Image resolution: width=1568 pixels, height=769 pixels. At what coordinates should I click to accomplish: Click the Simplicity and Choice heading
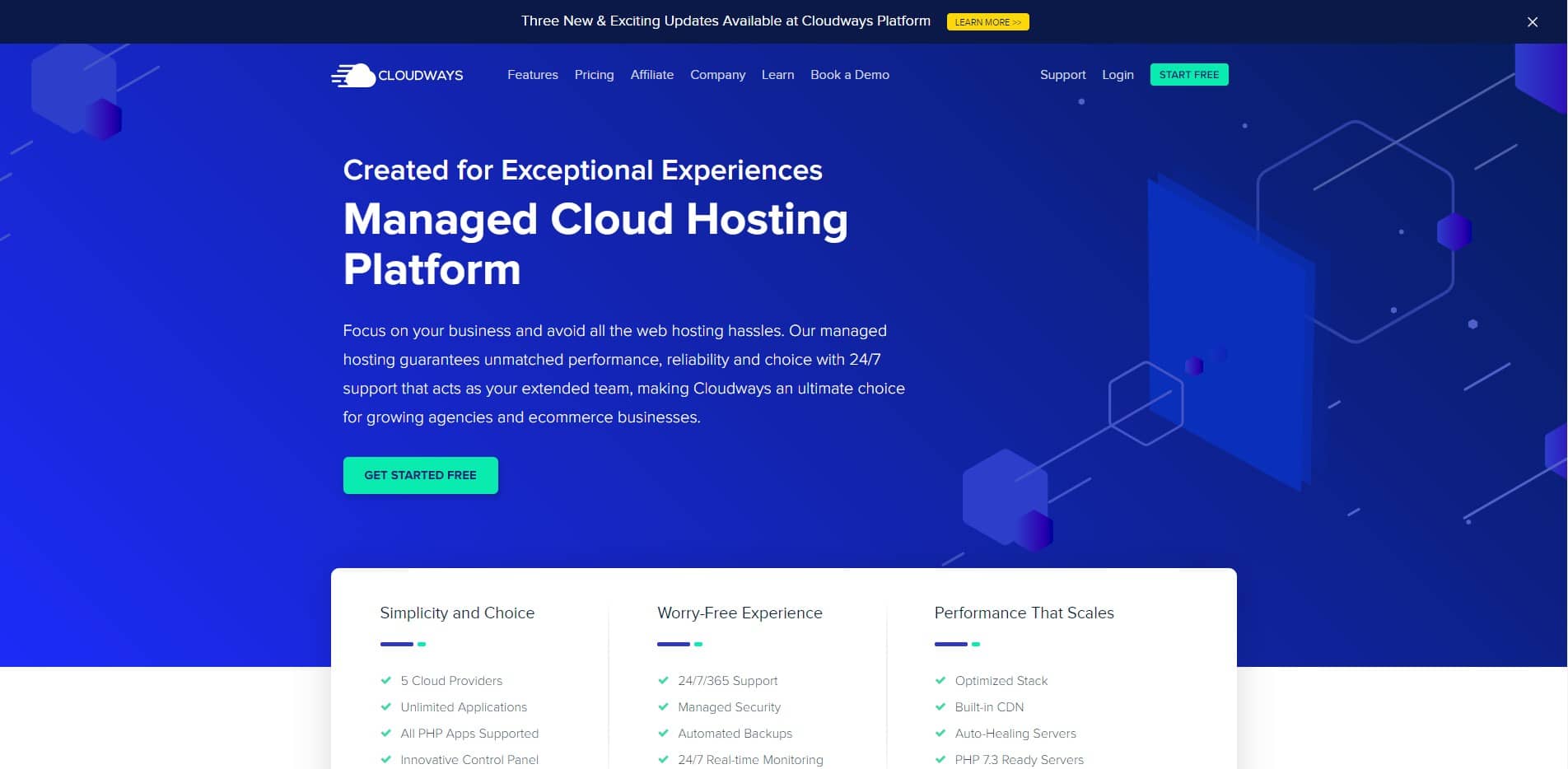[457, 613]
